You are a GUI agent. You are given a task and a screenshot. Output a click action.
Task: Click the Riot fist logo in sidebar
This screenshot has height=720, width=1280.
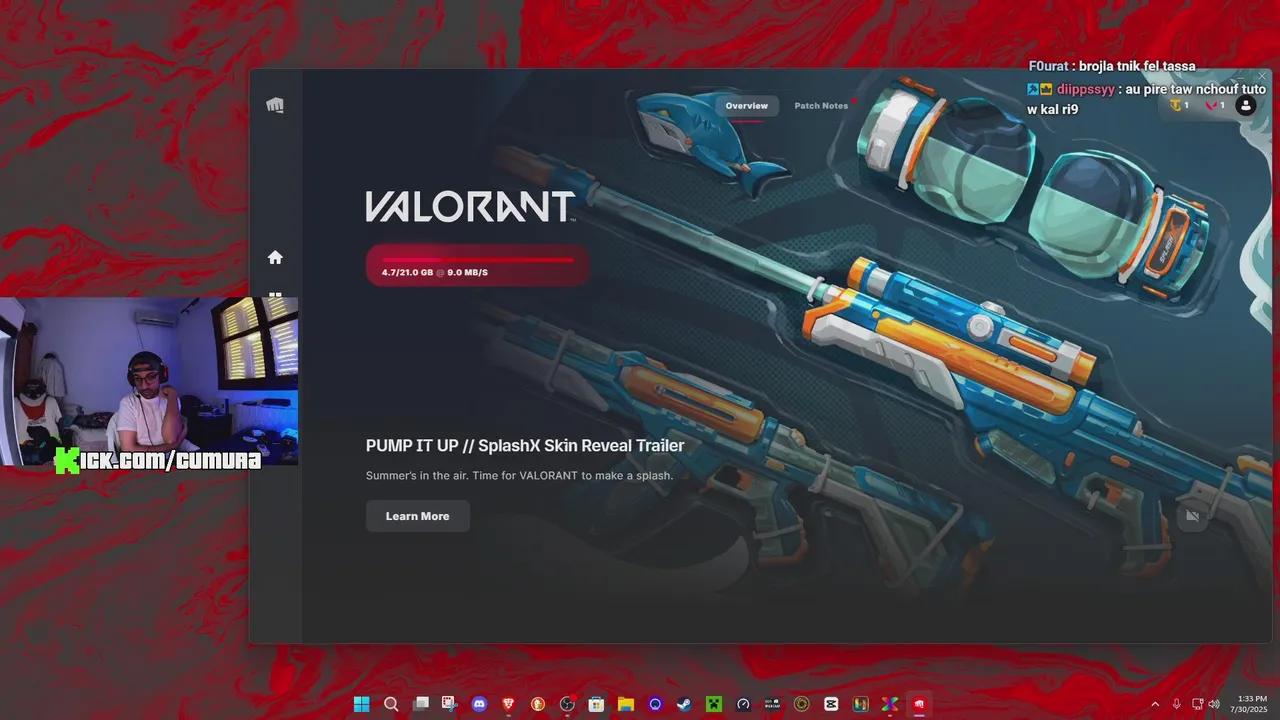pos(275,105)
